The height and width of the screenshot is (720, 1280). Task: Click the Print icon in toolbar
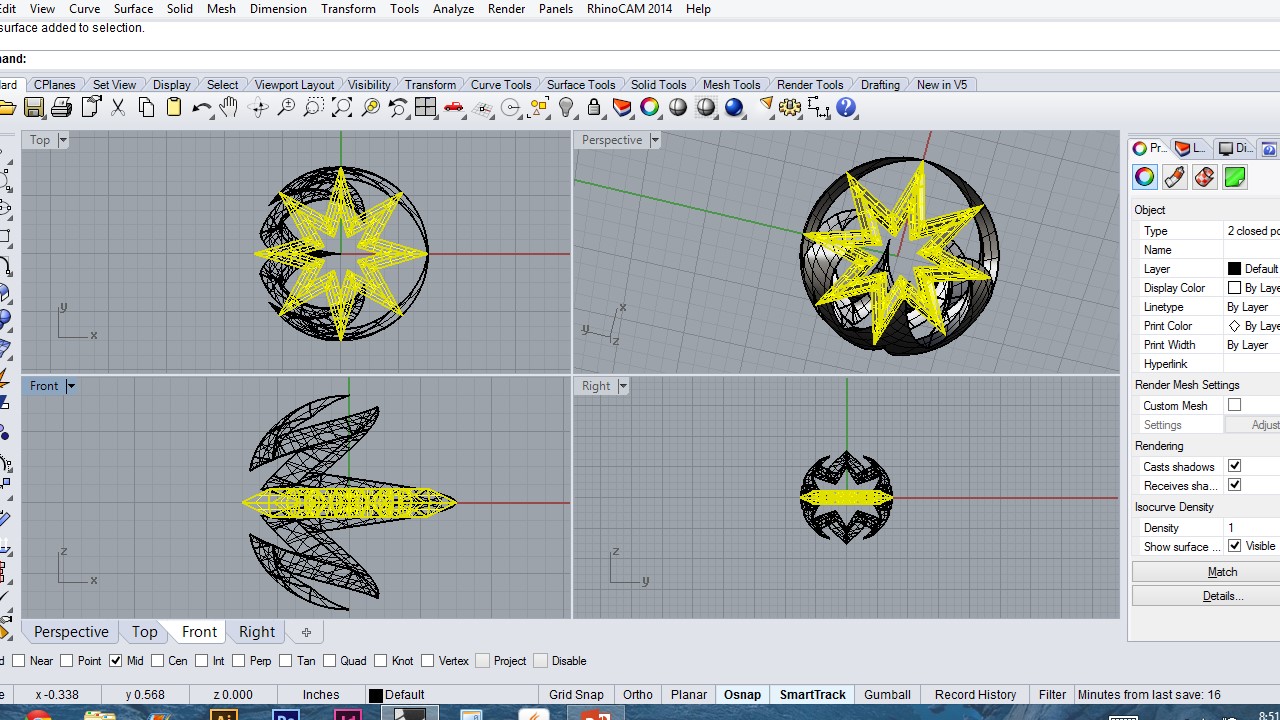[62, 107]
